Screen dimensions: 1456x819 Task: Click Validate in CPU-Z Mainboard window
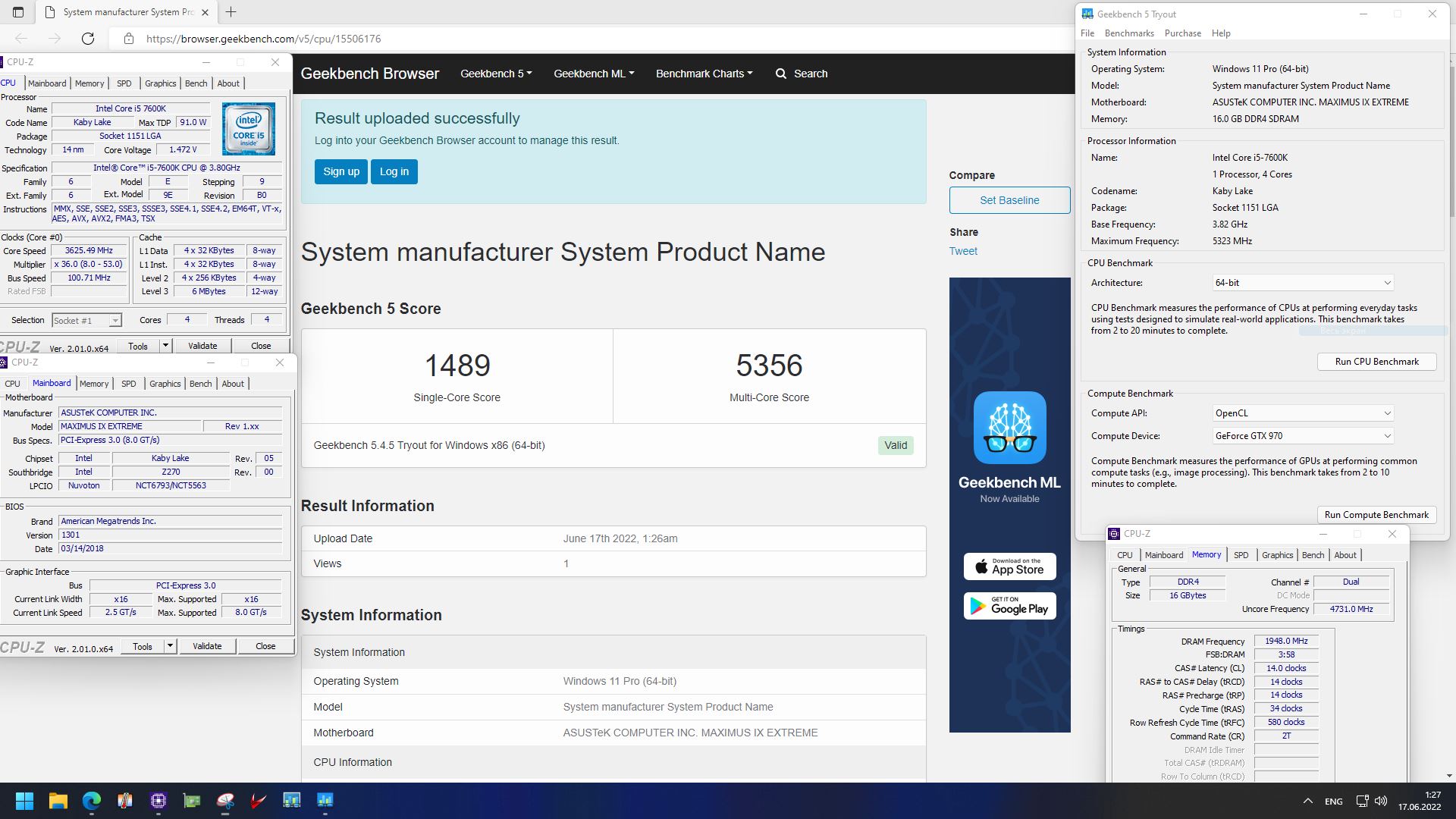207,646
